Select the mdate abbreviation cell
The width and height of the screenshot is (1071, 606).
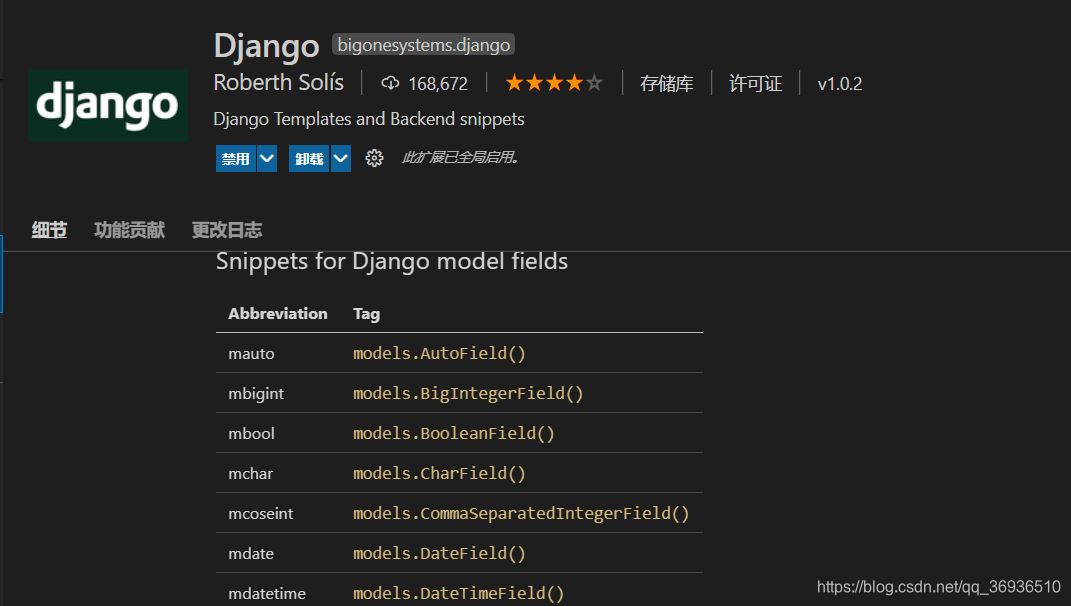(251, 553)
